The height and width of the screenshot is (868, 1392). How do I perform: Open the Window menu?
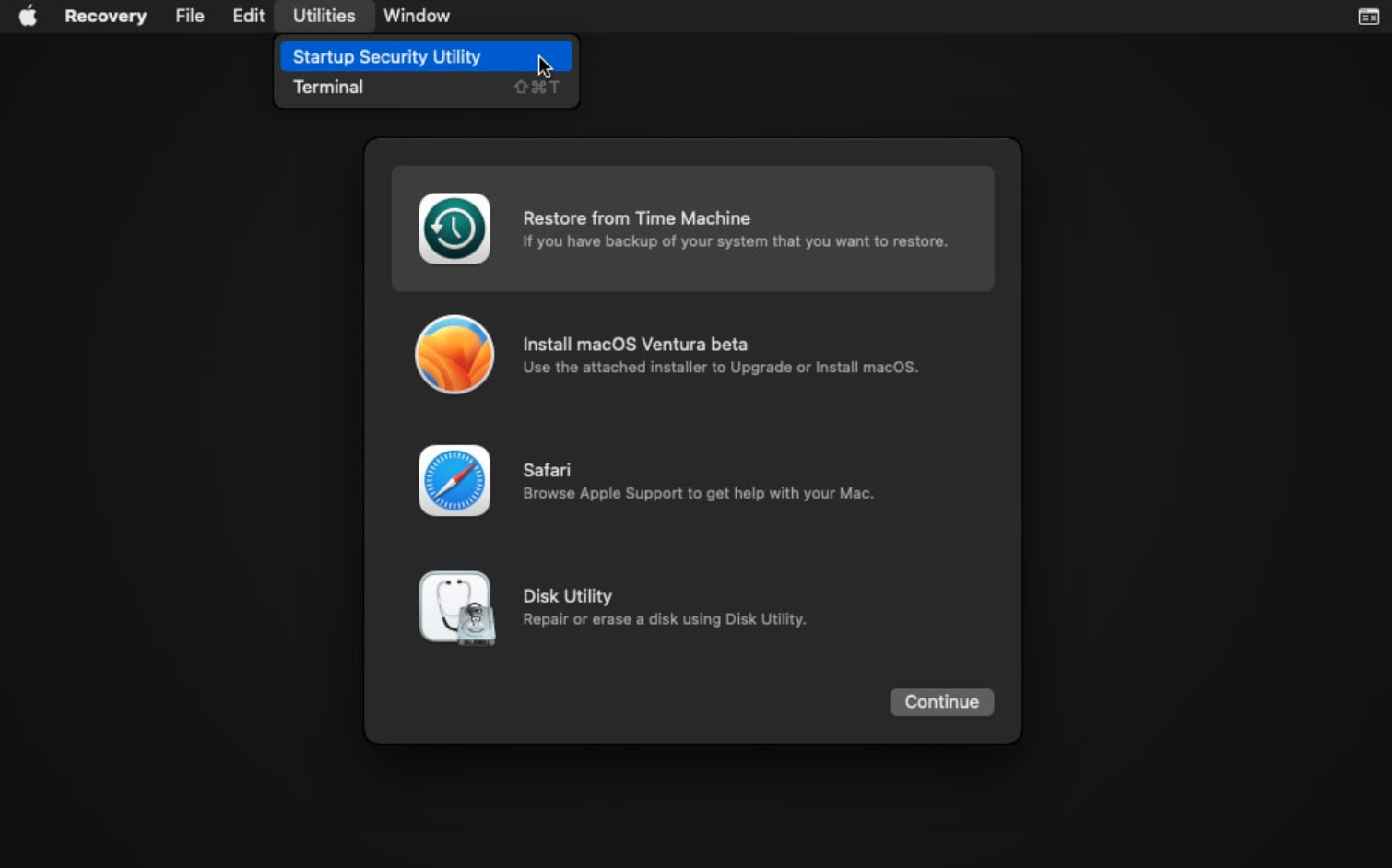(x=416, y=16)
